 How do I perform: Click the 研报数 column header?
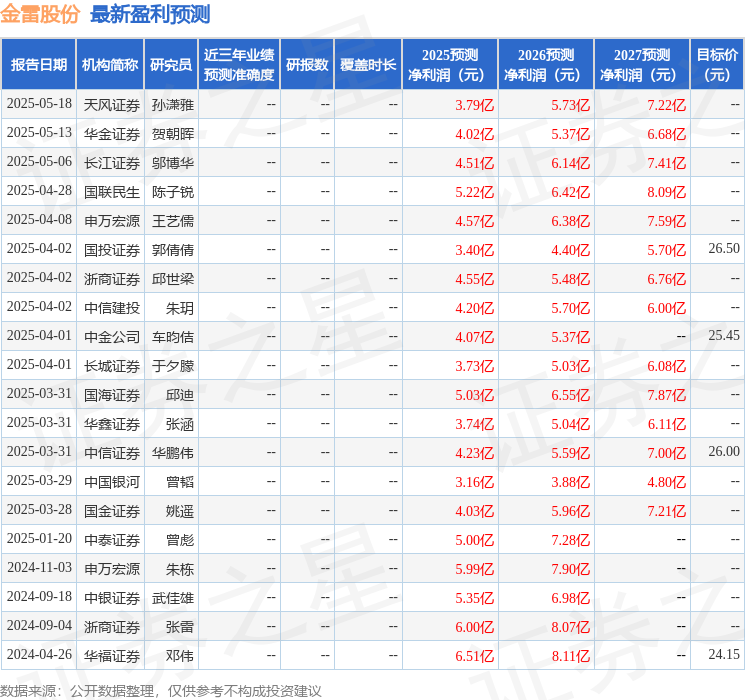pyautogui.click(x=307, y=65)
